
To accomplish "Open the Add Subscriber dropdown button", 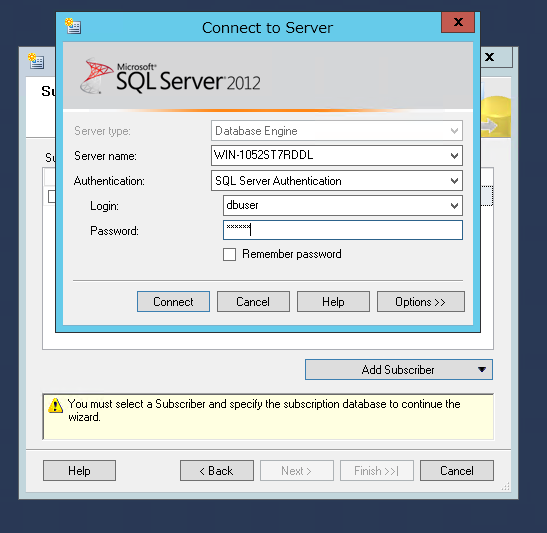I will coord(399,369).
